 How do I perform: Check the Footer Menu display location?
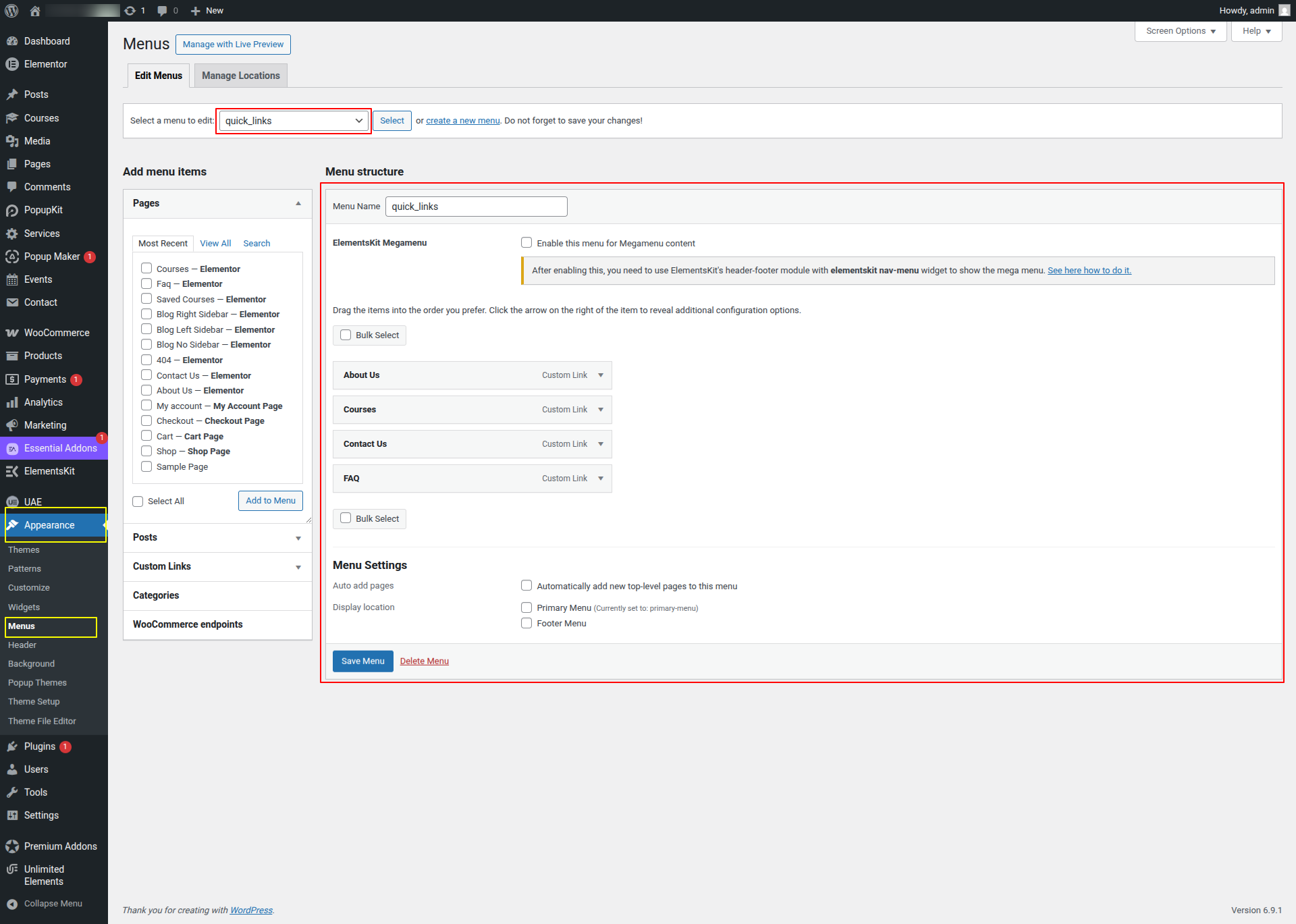526,624
